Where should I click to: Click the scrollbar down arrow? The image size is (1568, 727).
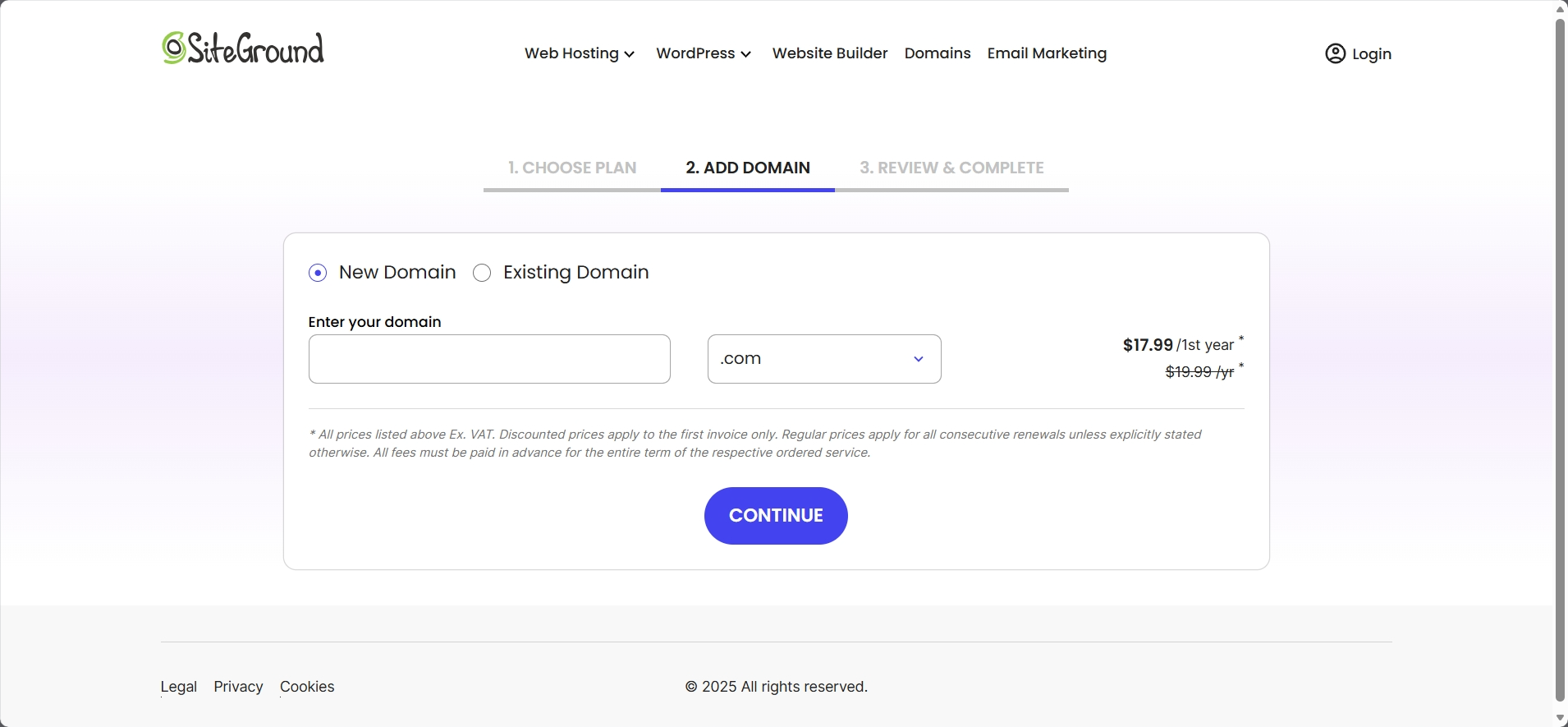tap(1561, 719)
